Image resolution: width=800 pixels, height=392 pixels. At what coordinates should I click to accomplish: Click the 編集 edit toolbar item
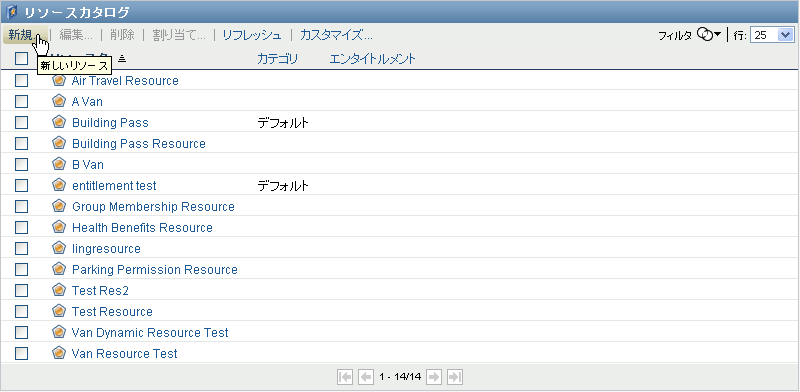click(76, 35)
